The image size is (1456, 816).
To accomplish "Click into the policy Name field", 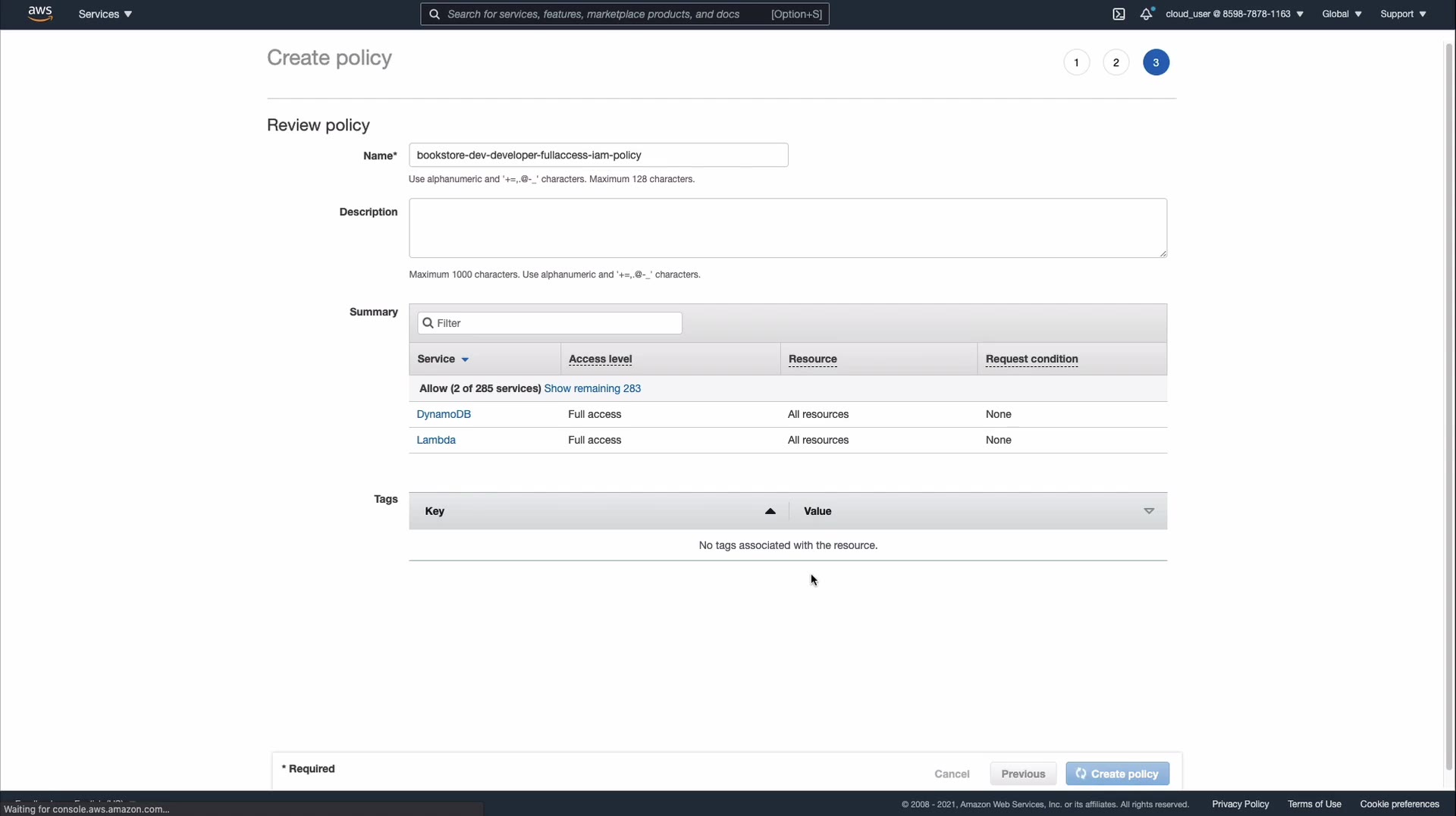I will [598, 155].
